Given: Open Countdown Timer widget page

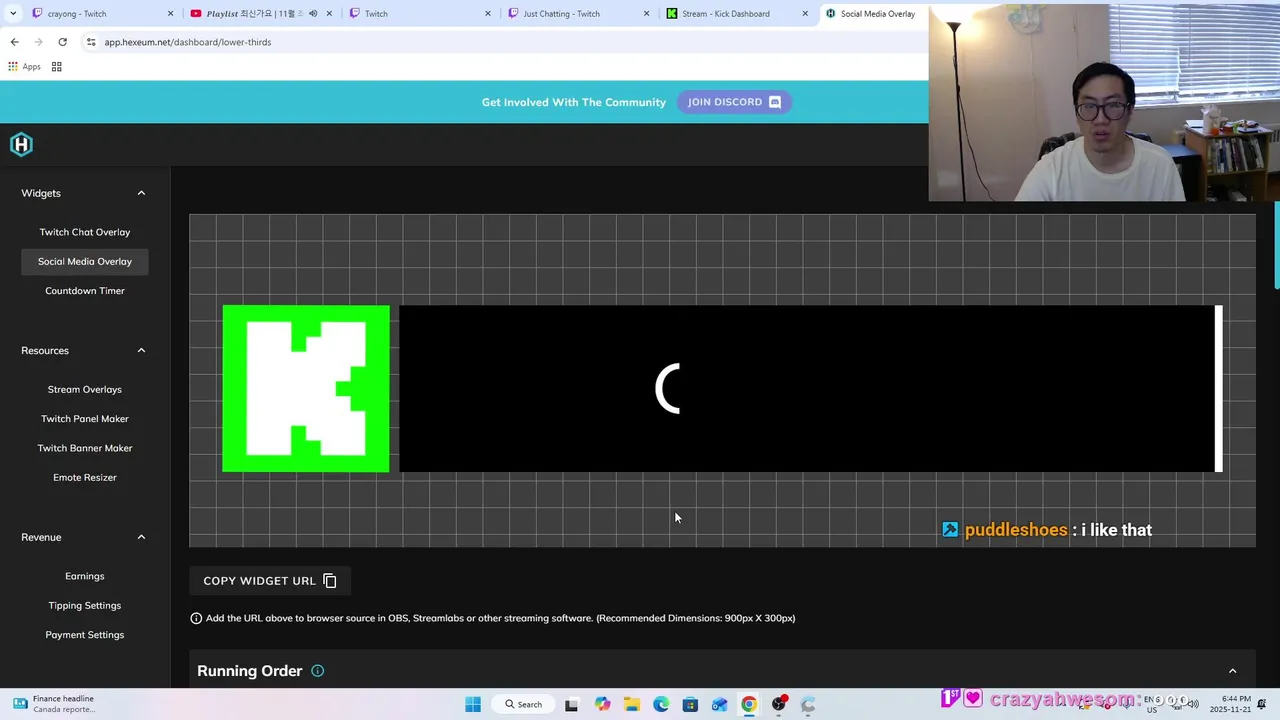Looking at the screenshot, I should tap(85, 291).
